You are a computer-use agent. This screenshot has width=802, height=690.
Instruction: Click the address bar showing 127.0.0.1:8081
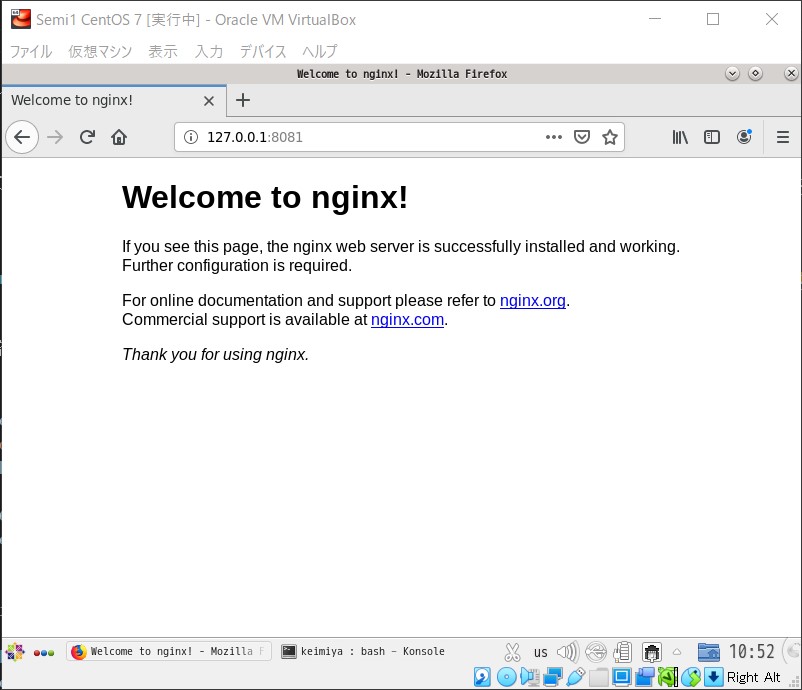coord(399,137)
